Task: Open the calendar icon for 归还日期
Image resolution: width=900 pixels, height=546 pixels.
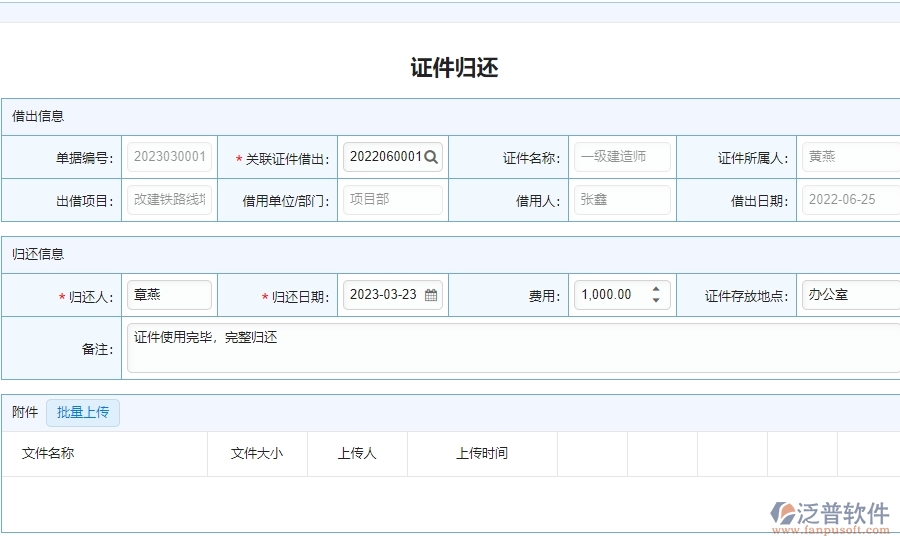Action: pos(431,295)
